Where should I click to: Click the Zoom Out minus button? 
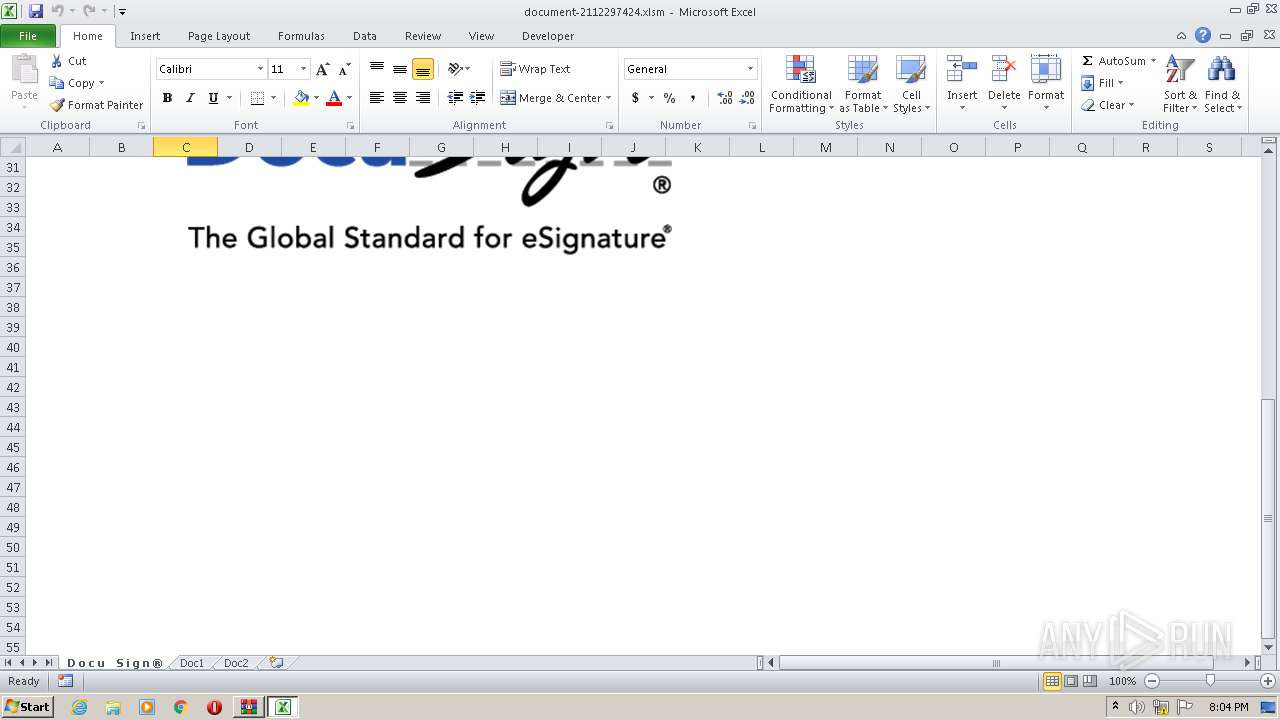(x=1151, y=681)
